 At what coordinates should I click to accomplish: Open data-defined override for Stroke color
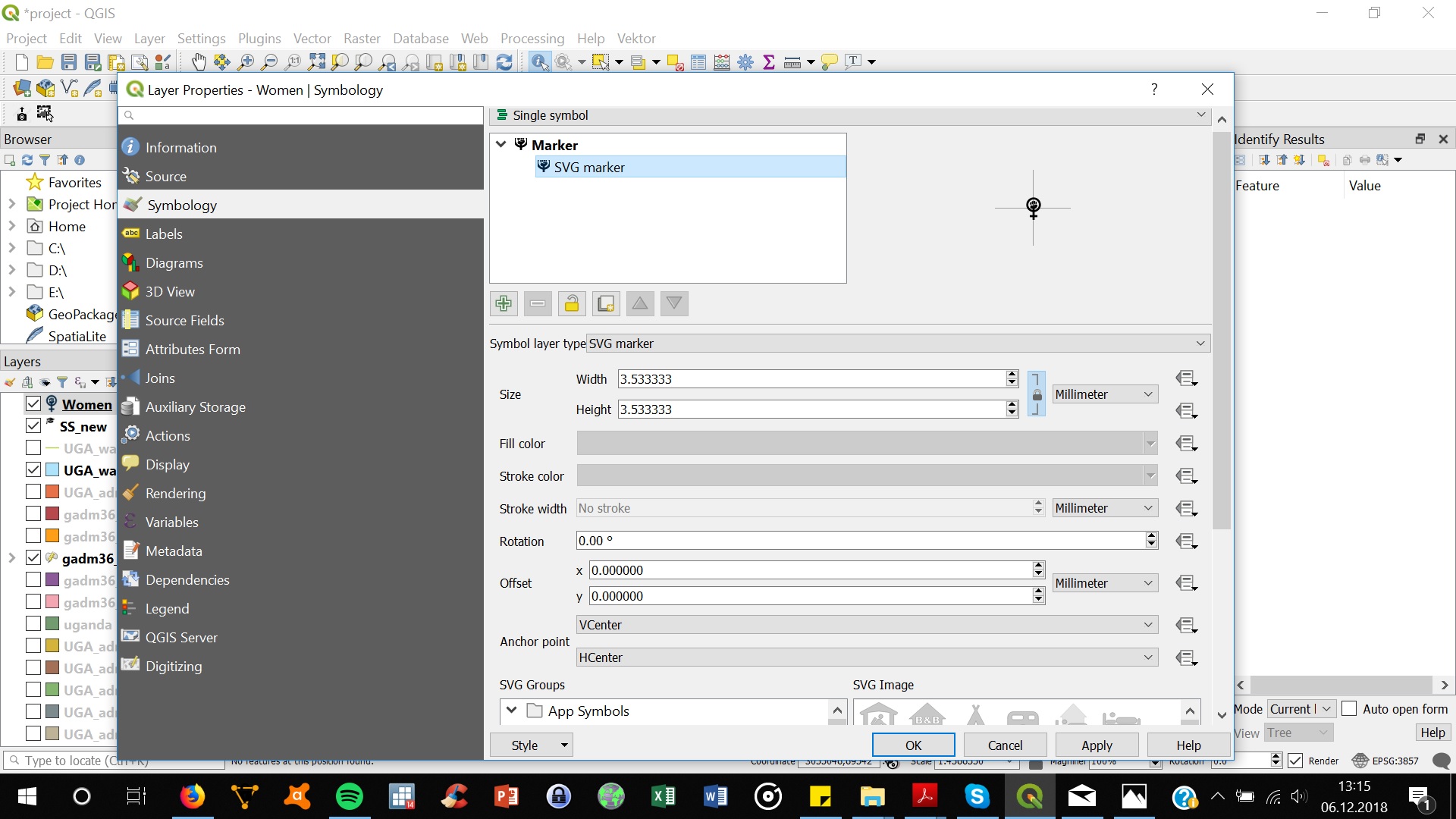1186,476
